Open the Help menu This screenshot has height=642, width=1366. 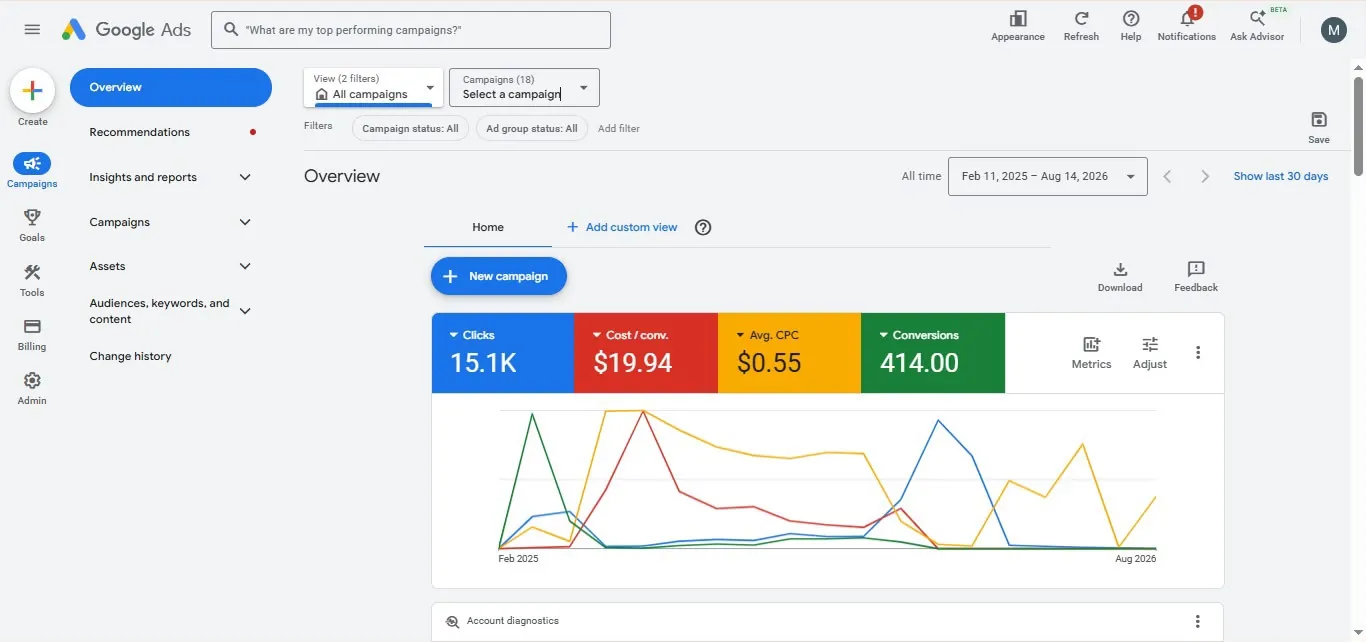click(1131, 26)
